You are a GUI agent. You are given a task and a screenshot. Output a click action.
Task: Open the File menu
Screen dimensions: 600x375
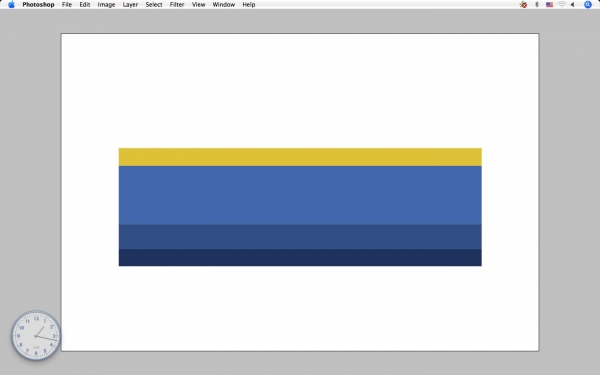pyautogui.click(x=67, y=5)
